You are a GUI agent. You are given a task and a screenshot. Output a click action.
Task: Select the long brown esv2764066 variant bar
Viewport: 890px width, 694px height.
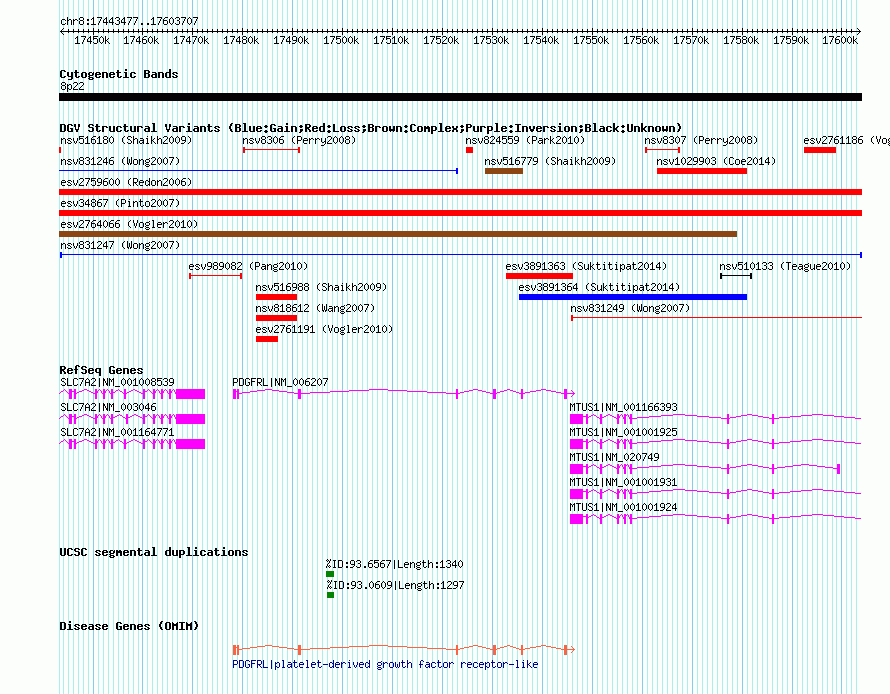point(398,234)
